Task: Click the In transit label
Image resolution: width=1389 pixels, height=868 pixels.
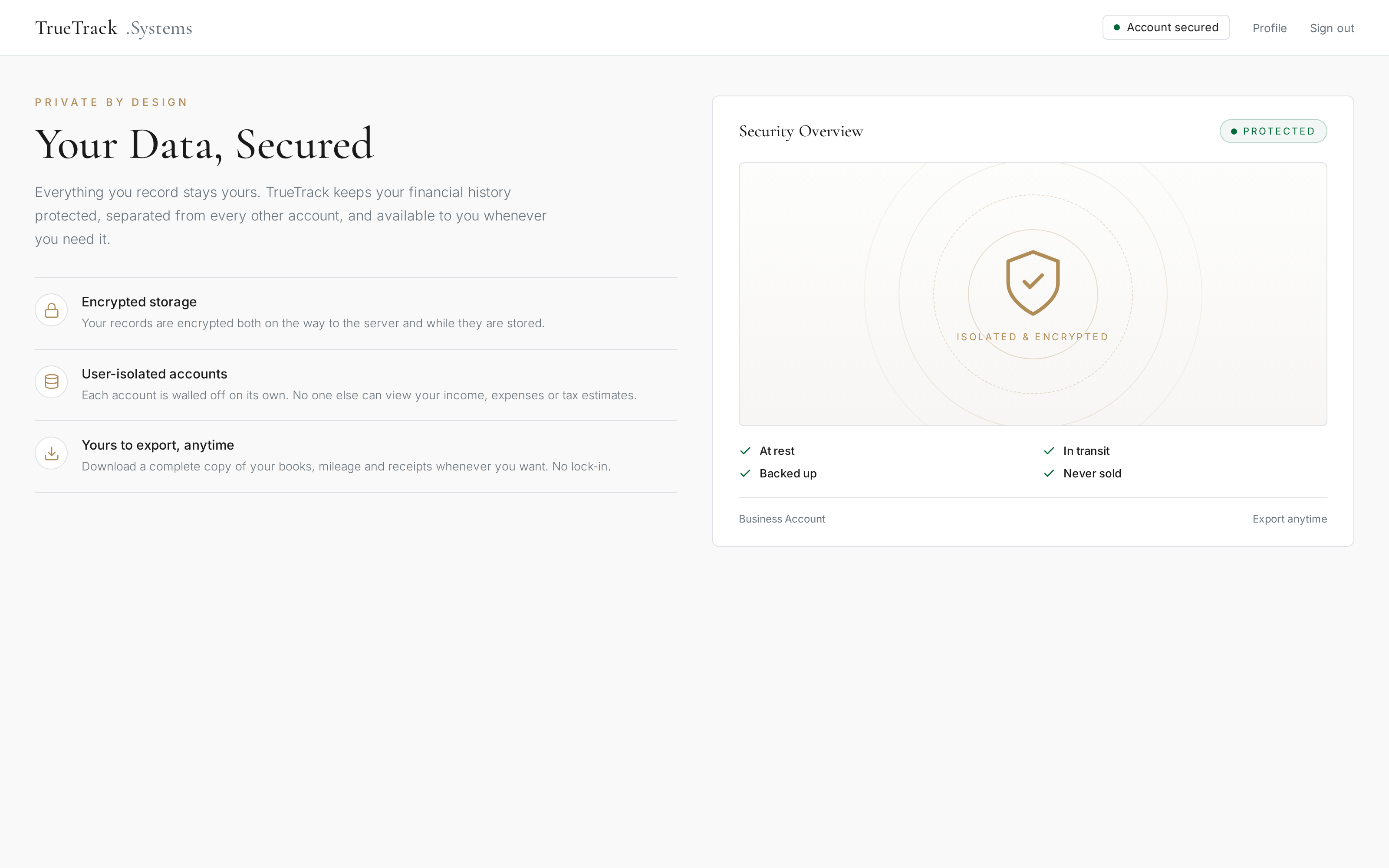Action: tap(1086, 450)
